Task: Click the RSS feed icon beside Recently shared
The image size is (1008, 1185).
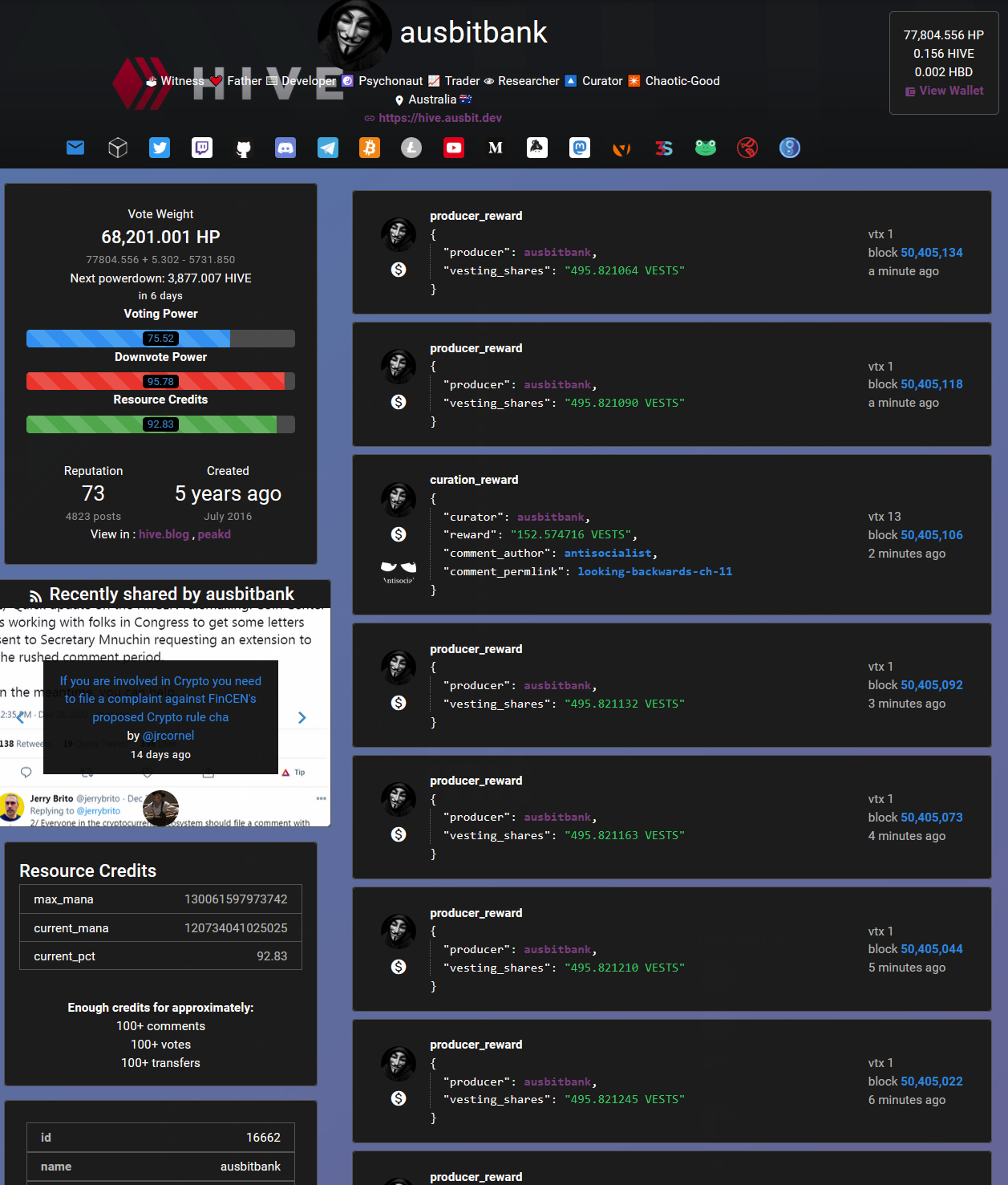Action: (35, 596)
